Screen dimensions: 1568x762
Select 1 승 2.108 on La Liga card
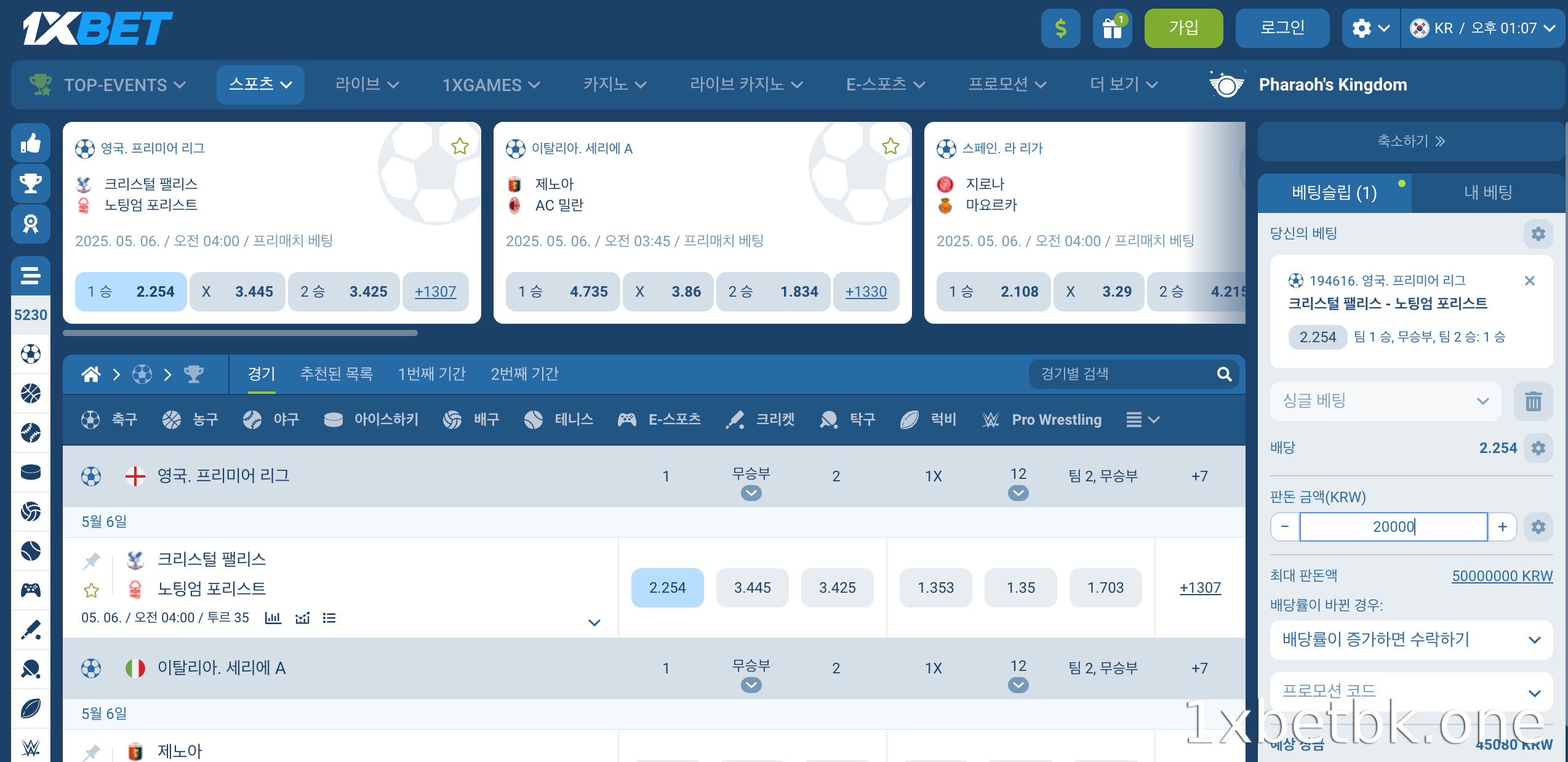pos(993,292)
